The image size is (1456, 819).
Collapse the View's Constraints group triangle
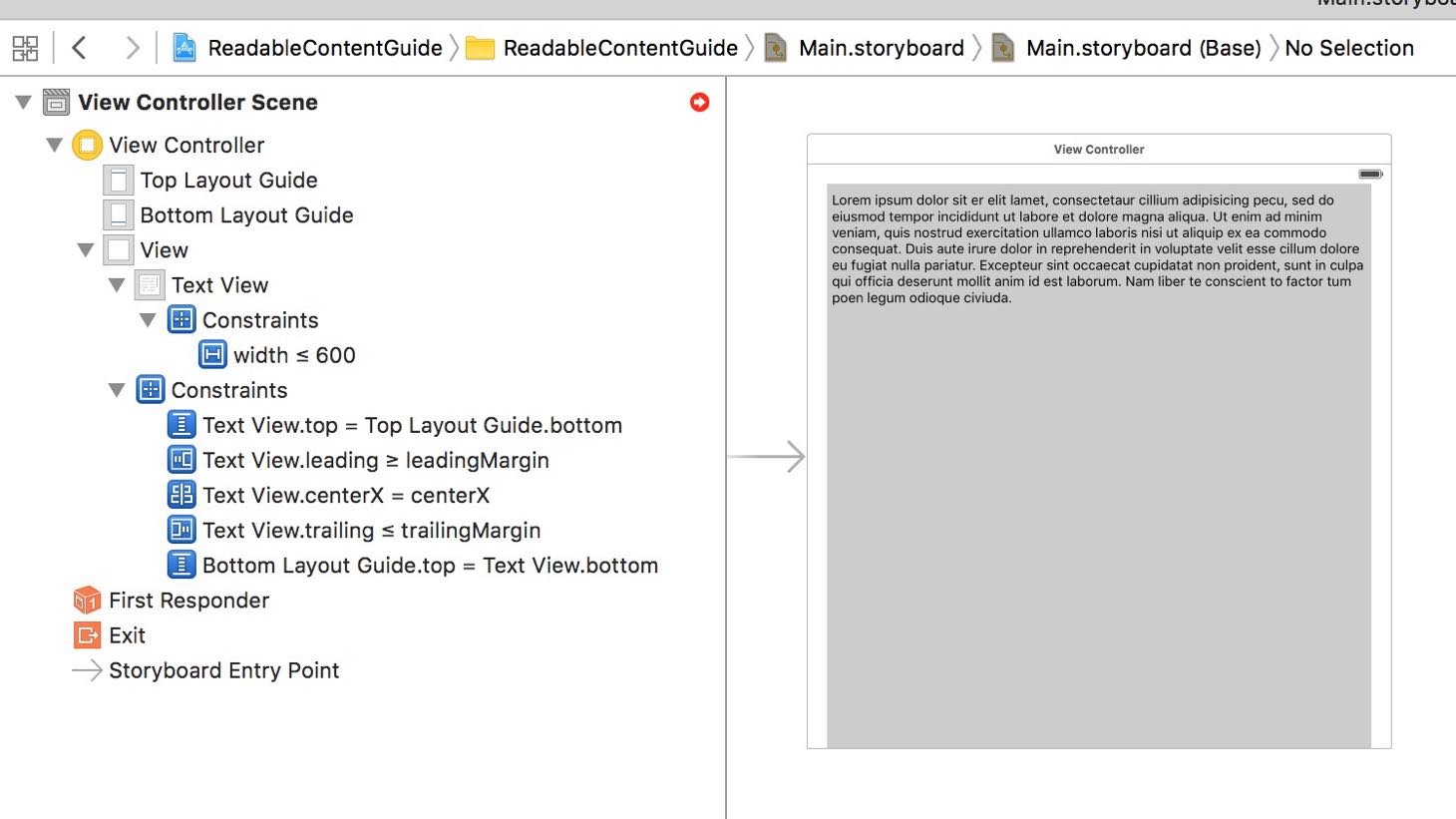point(117,390)
